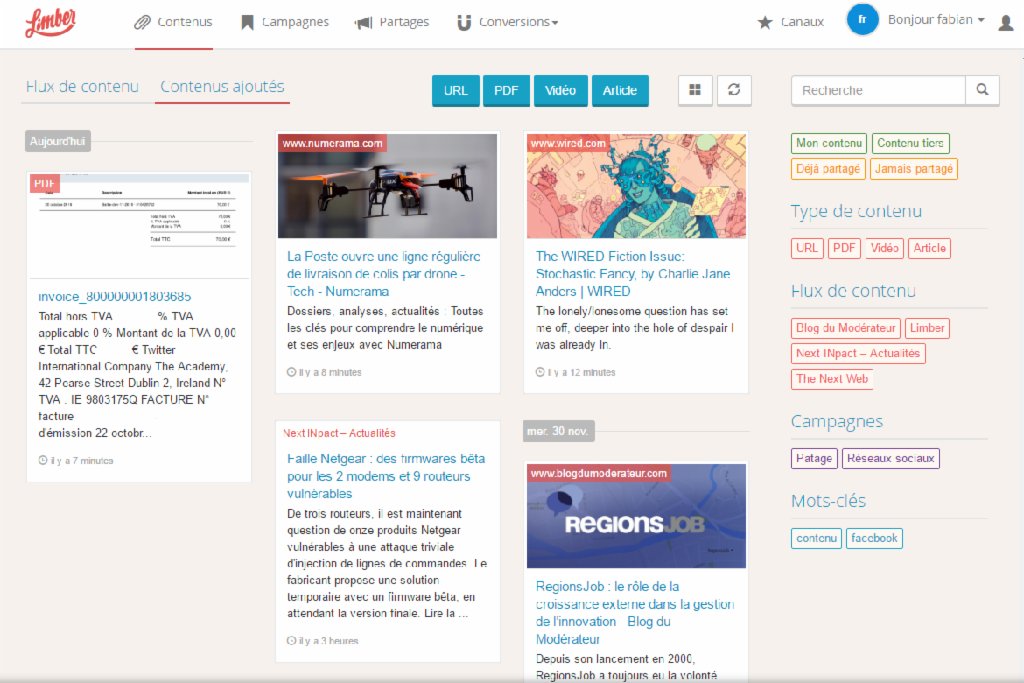The height and width of the screenshot is (683, 1024).
Task: Open the WIRED illustration thumbnail
Action: [x=636, y=186]
